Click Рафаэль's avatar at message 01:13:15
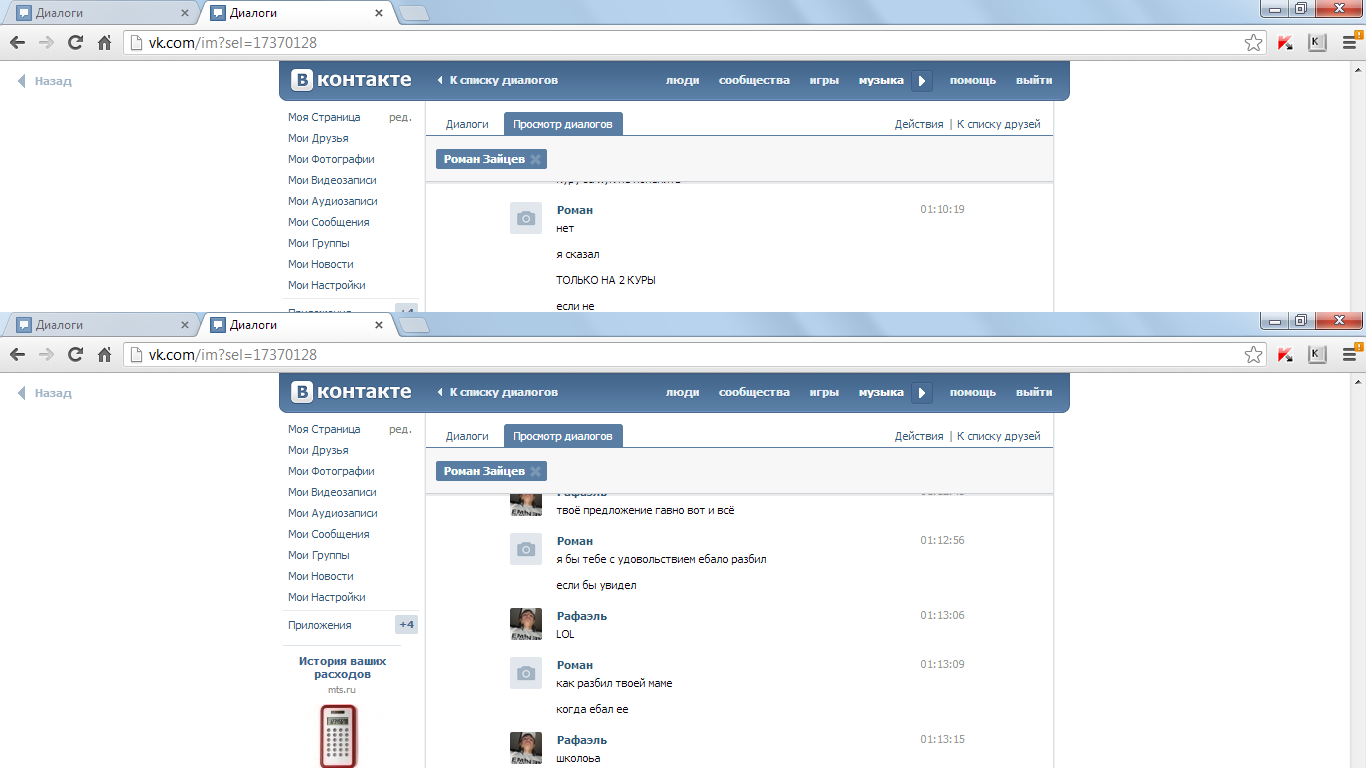 click(526, 748)
